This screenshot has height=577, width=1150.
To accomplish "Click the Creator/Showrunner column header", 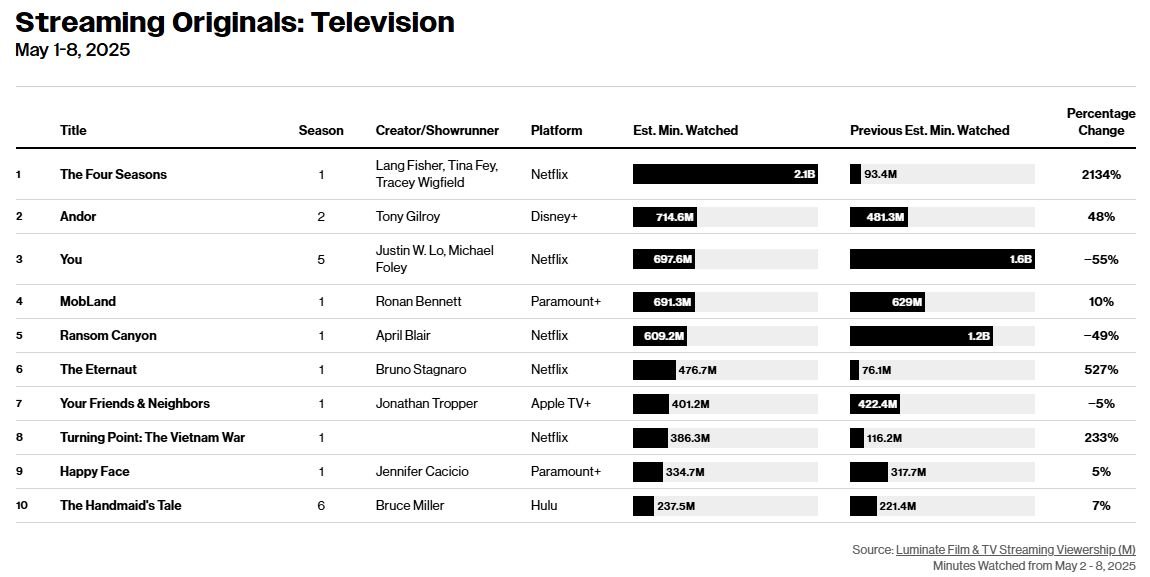I will [437, 131].
